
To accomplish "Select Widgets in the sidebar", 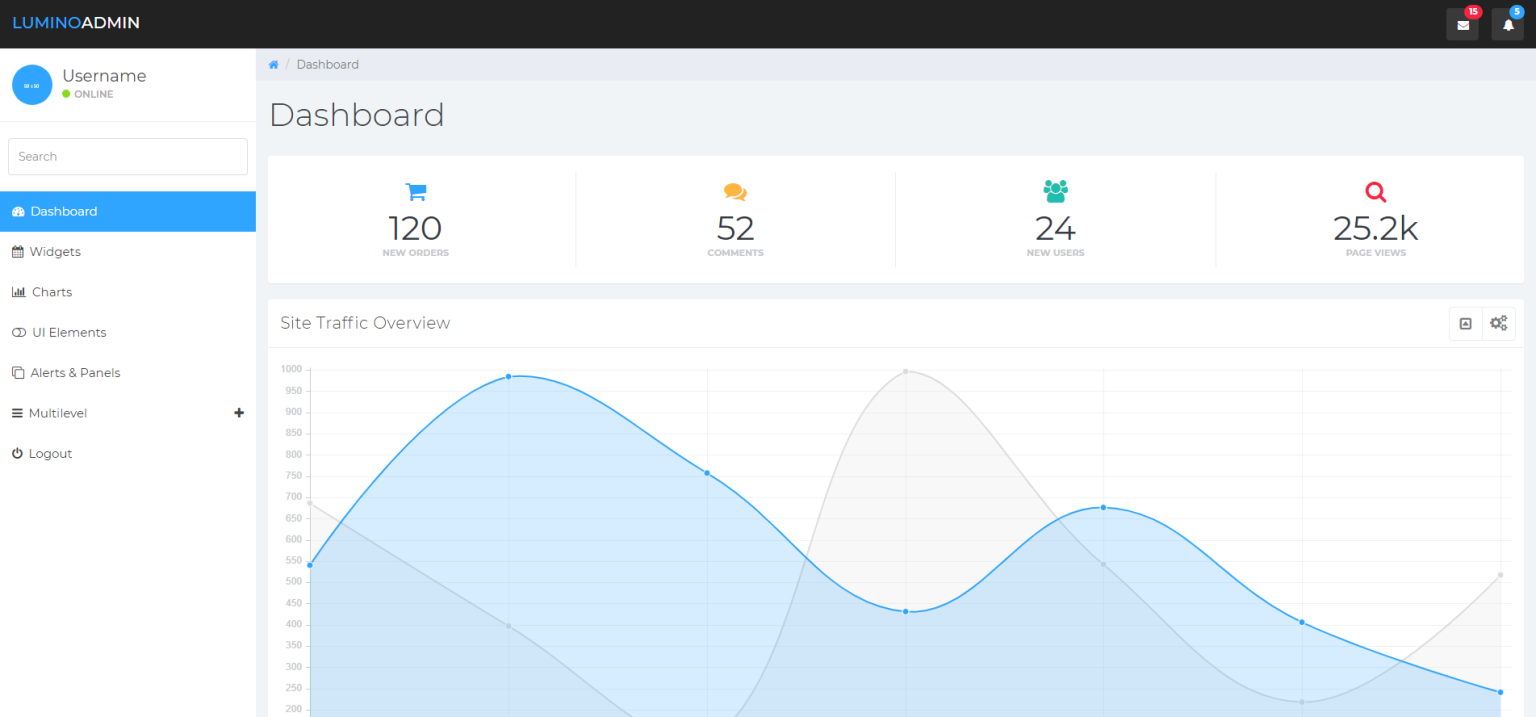I will (x=55, y=251).
